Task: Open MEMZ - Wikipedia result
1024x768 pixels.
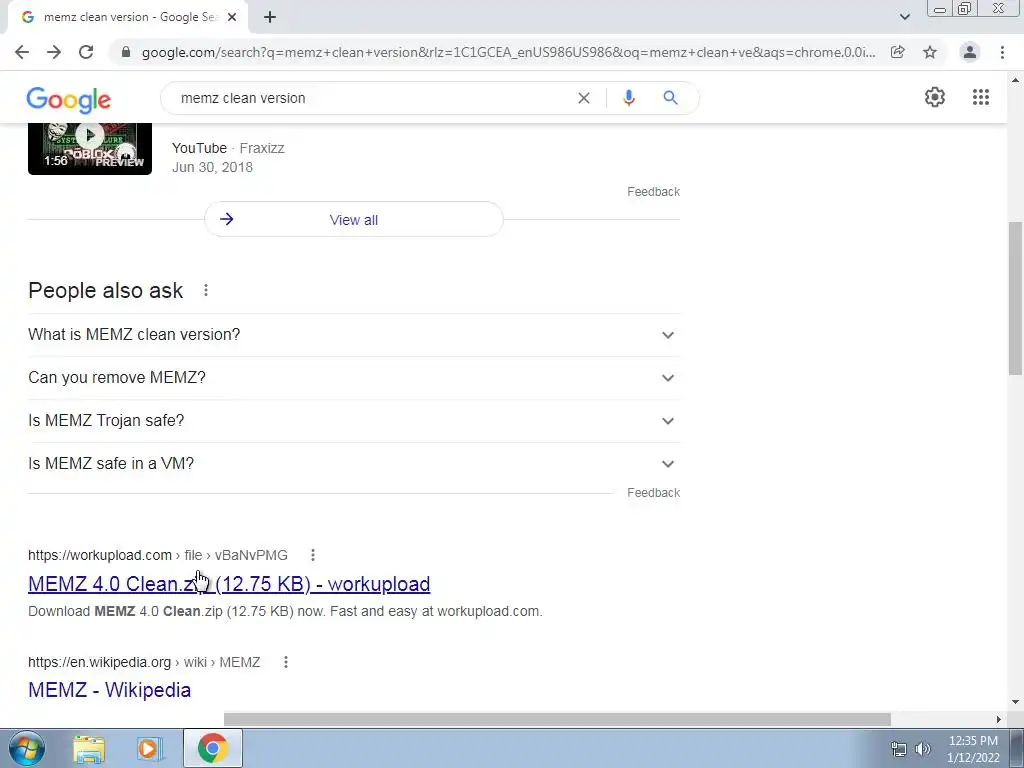Action: coord(110,690)
